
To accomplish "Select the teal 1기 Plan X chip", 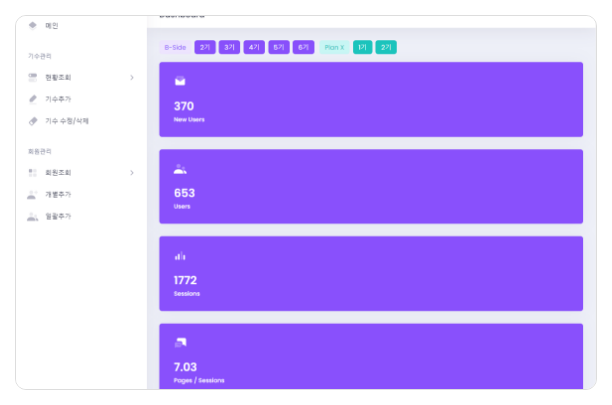I will click(362, 47).
